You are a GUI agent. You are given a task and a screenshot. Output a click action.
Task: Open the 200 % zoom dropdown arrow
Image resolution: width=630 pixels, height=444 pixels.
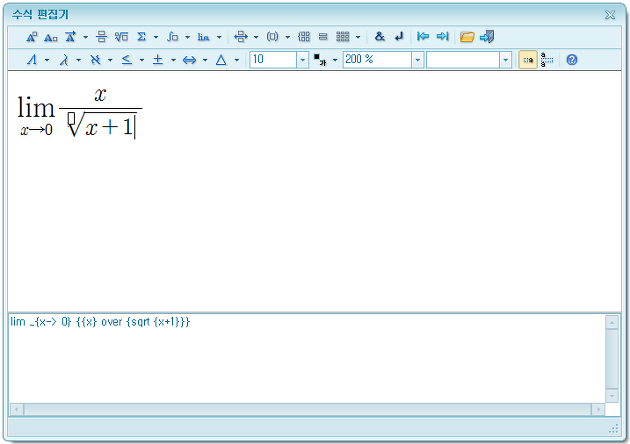(x=418, y=60)
